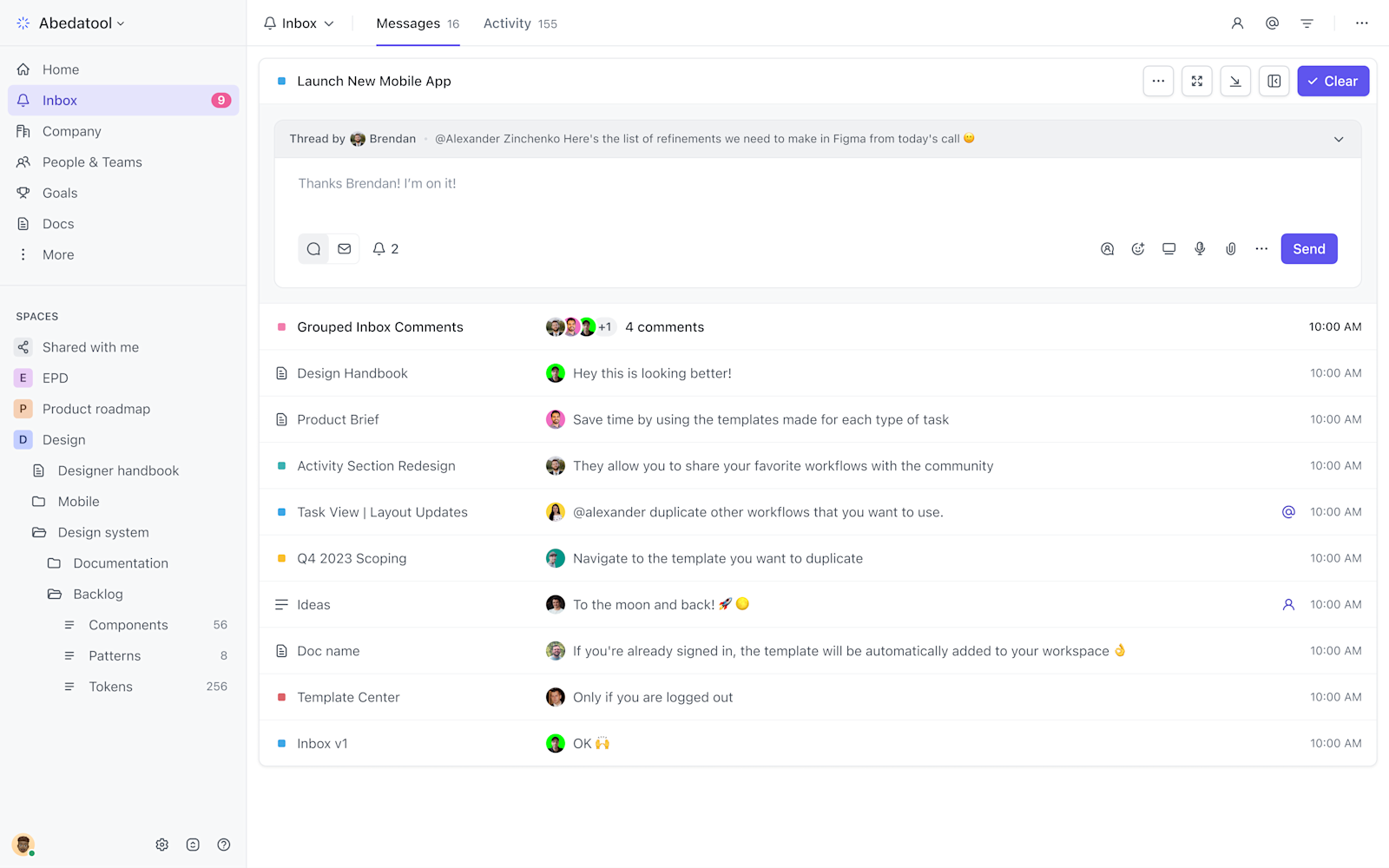The width and height of the screenshot is (1389, 868).
Task: Toggle the notification reminder showing 2
Action: click(x=385, y=248)
